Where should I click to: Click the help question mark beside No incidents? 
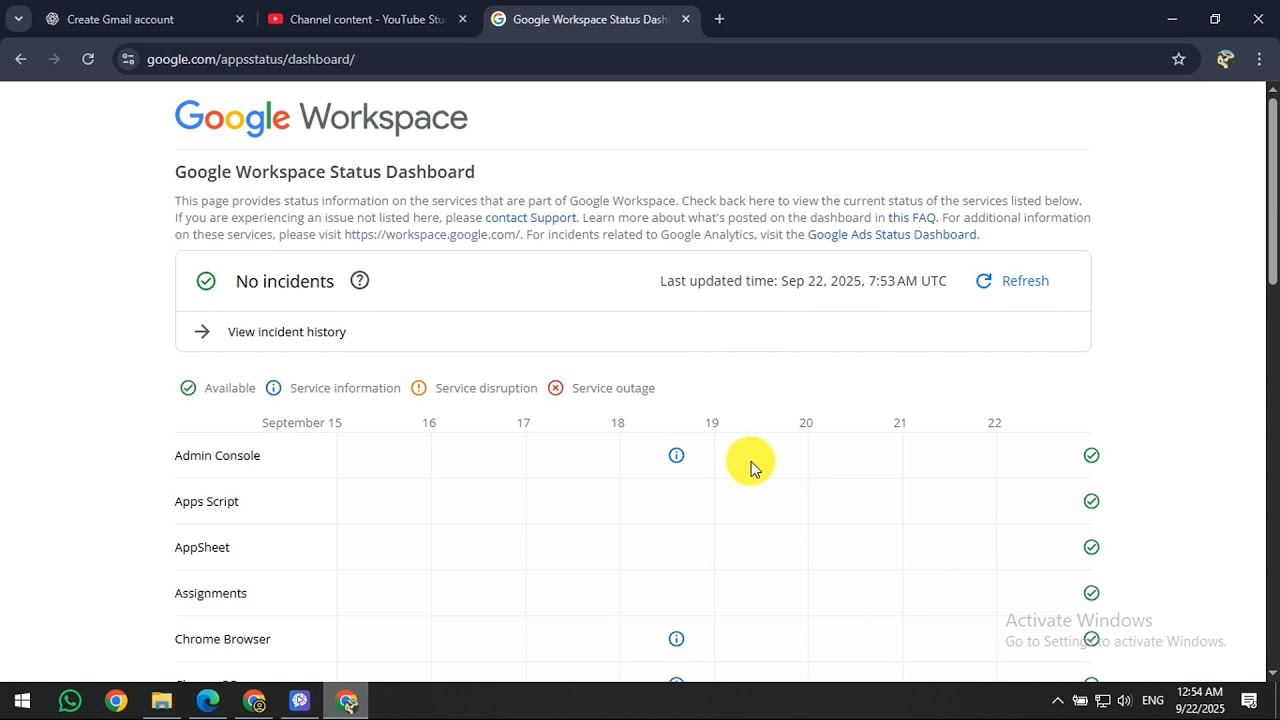coord(360,281)
